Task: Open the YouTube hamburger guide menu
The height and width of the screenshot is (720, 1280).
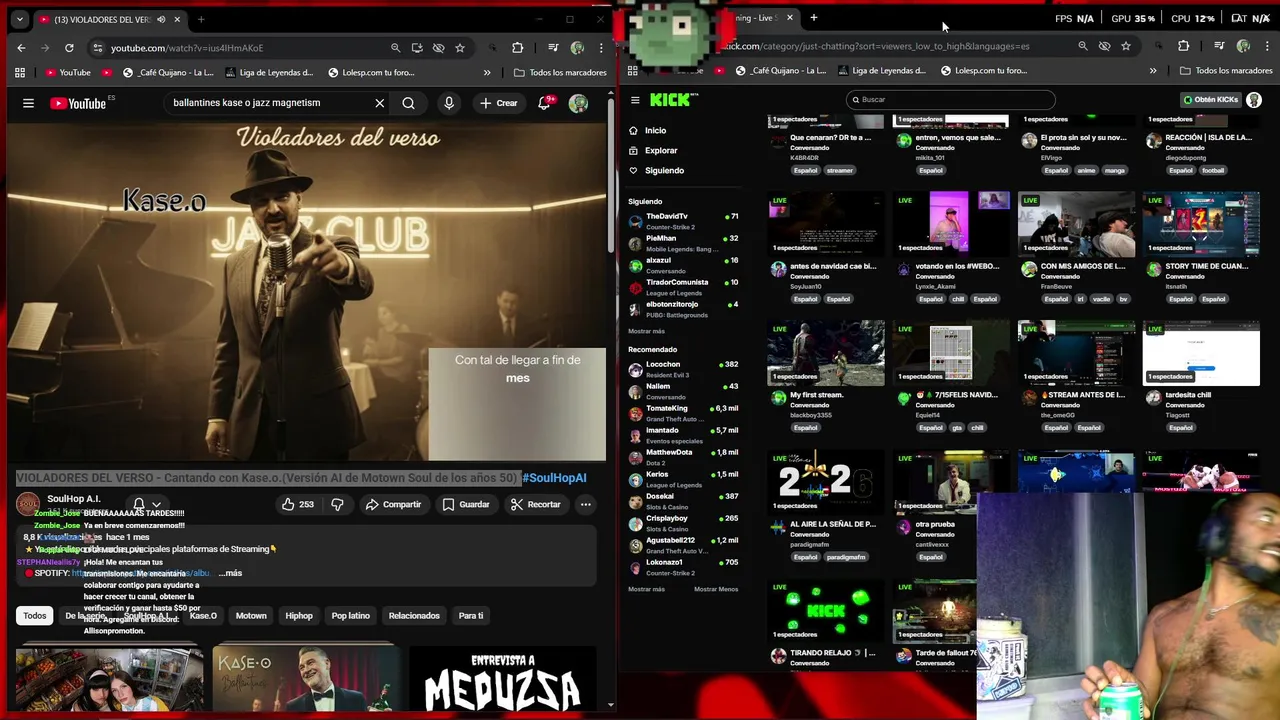Action: [28, 103]
